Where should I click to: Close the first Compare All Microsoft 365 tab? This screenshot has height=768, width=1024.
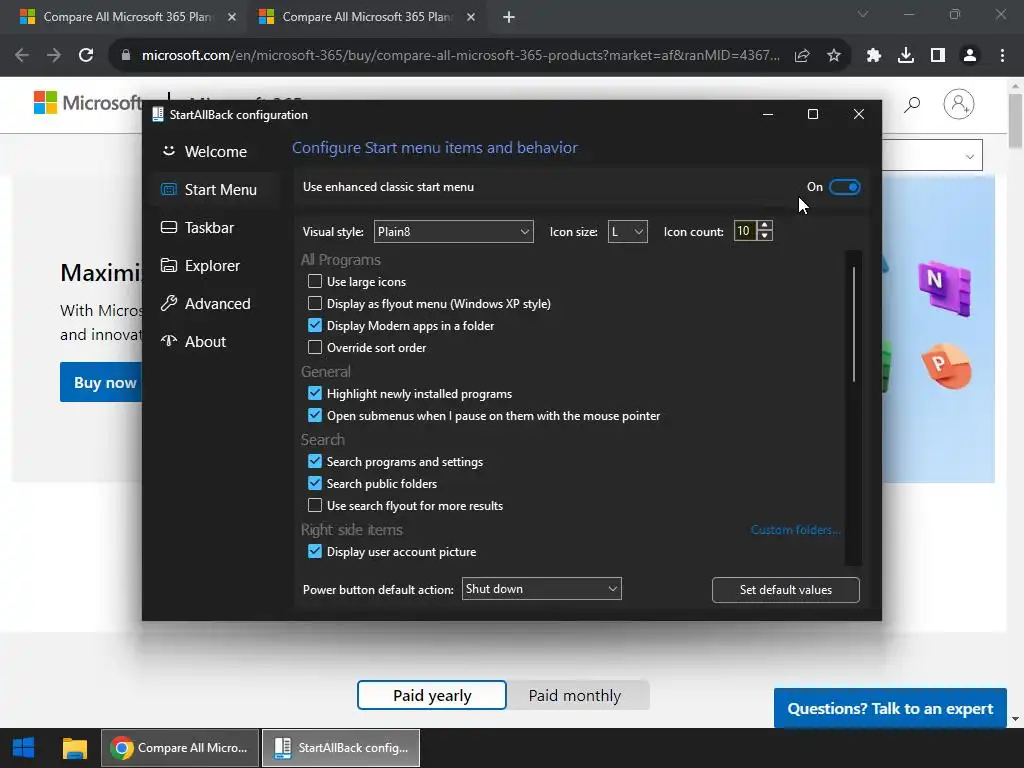[x=232, y=17]
